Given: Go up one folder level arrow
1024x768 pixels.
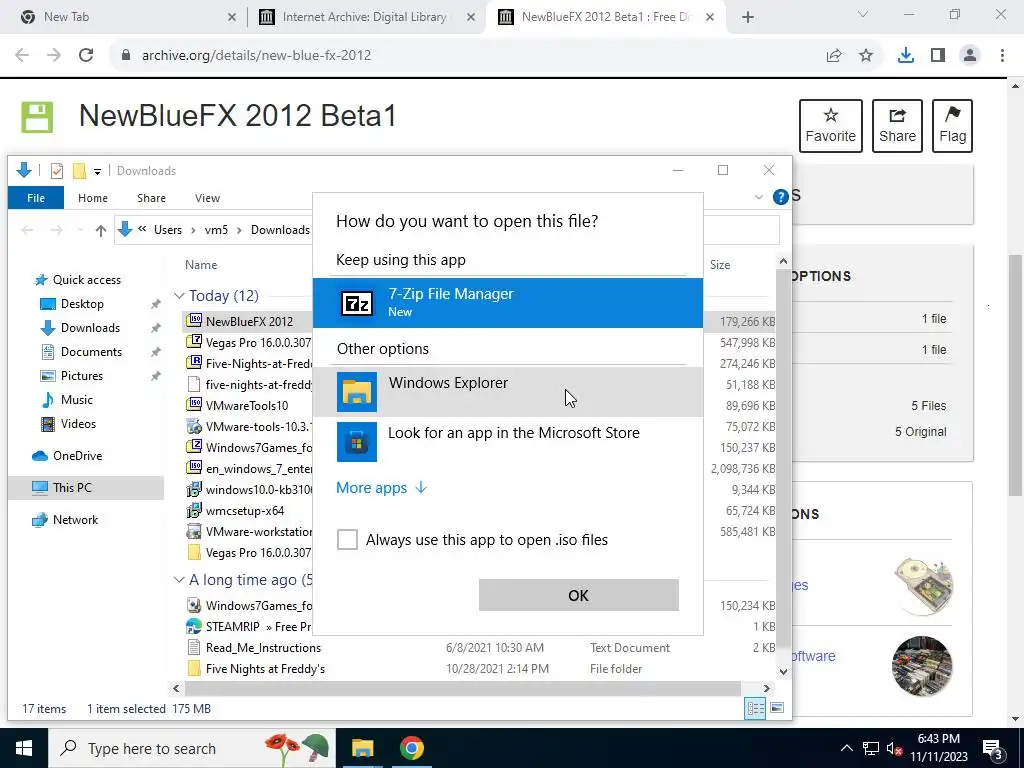Looking at the screenshot, I should point(101,230).
